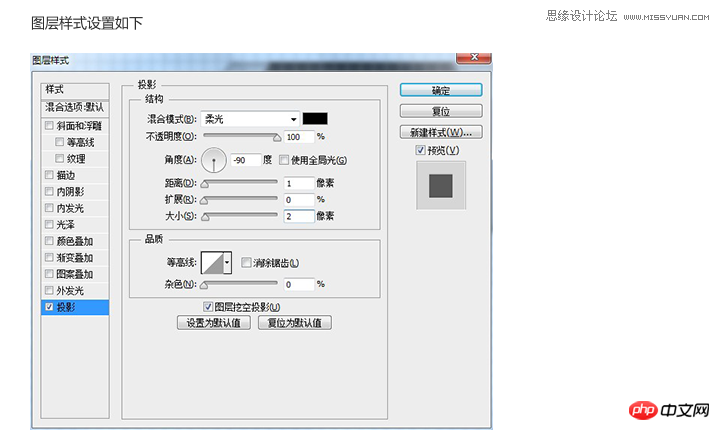Click the 复位 button

pyautogui.click(x=441, y=111)
